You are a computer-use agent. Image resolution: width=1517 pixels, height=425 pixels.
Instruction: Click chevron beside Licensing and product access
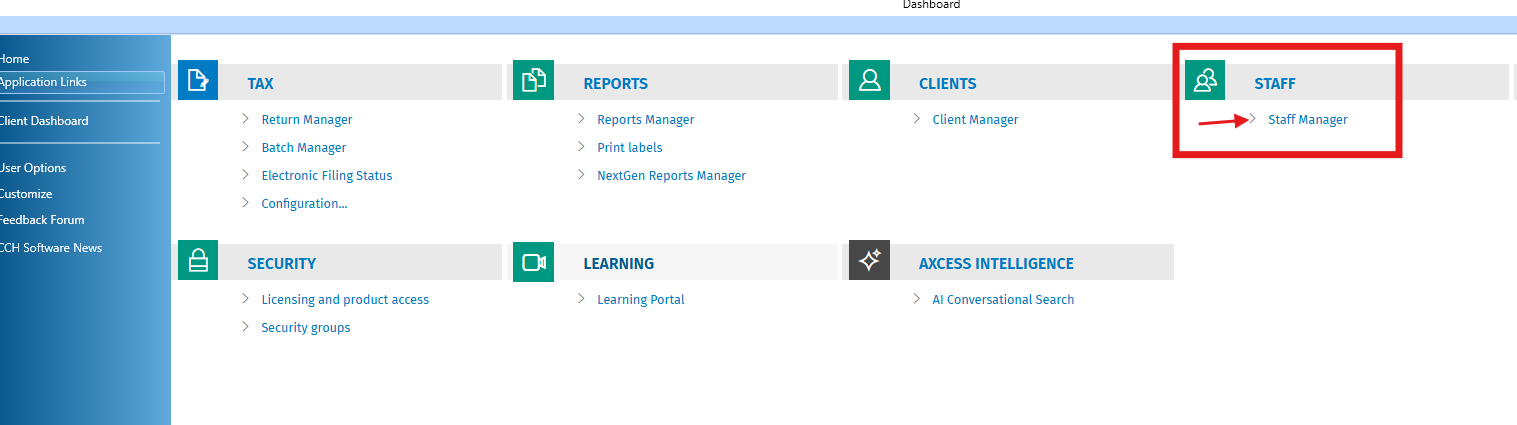click(x=245, y=299)
